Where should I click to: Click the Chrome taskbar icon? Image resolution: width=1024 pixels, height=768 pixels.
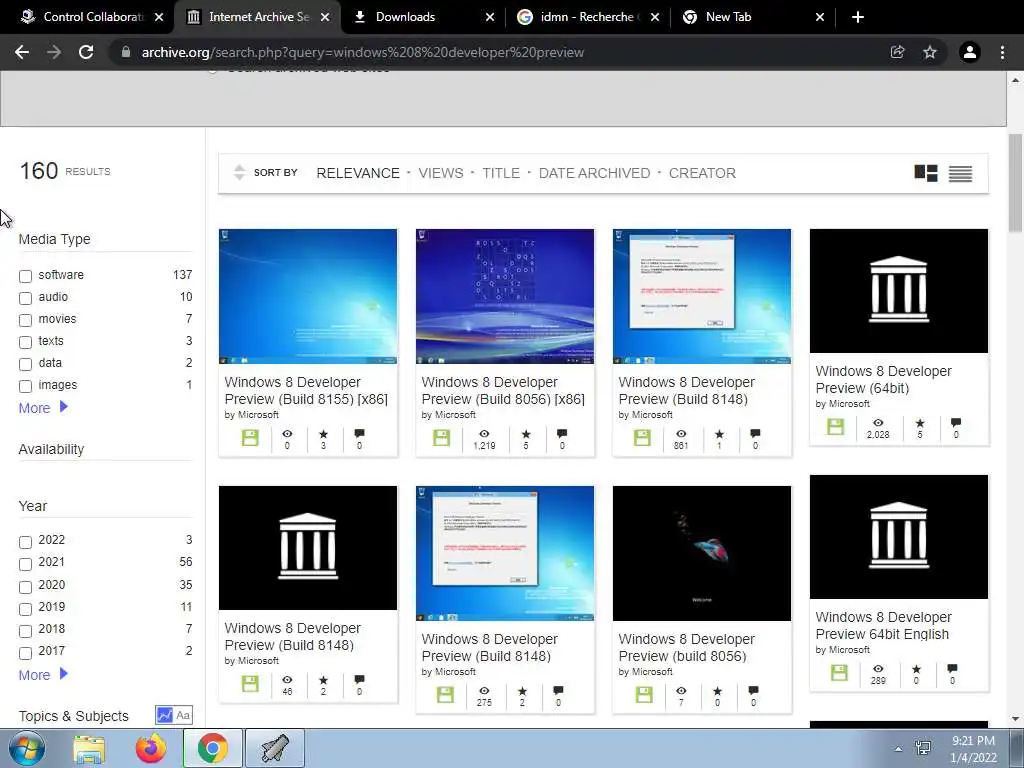point(212,748)
